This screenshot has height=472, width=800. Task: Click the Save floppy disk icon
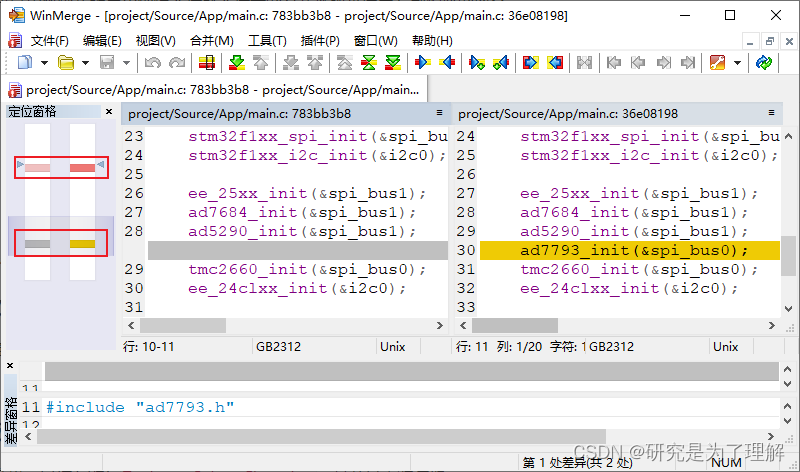(107, 63)
